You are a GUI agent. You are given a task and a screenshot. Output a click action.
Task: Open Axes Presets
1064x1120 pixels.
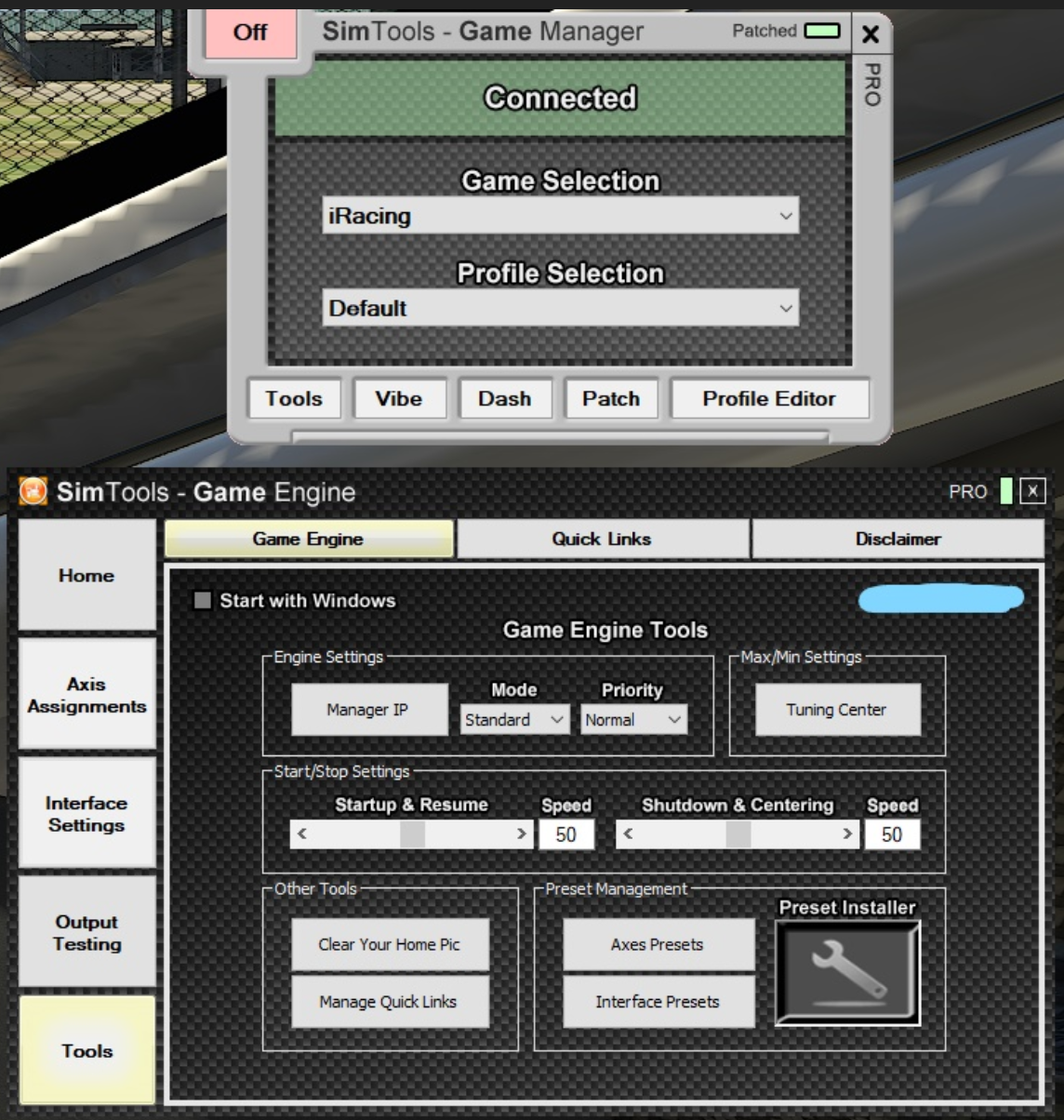(x=658, y=944)
